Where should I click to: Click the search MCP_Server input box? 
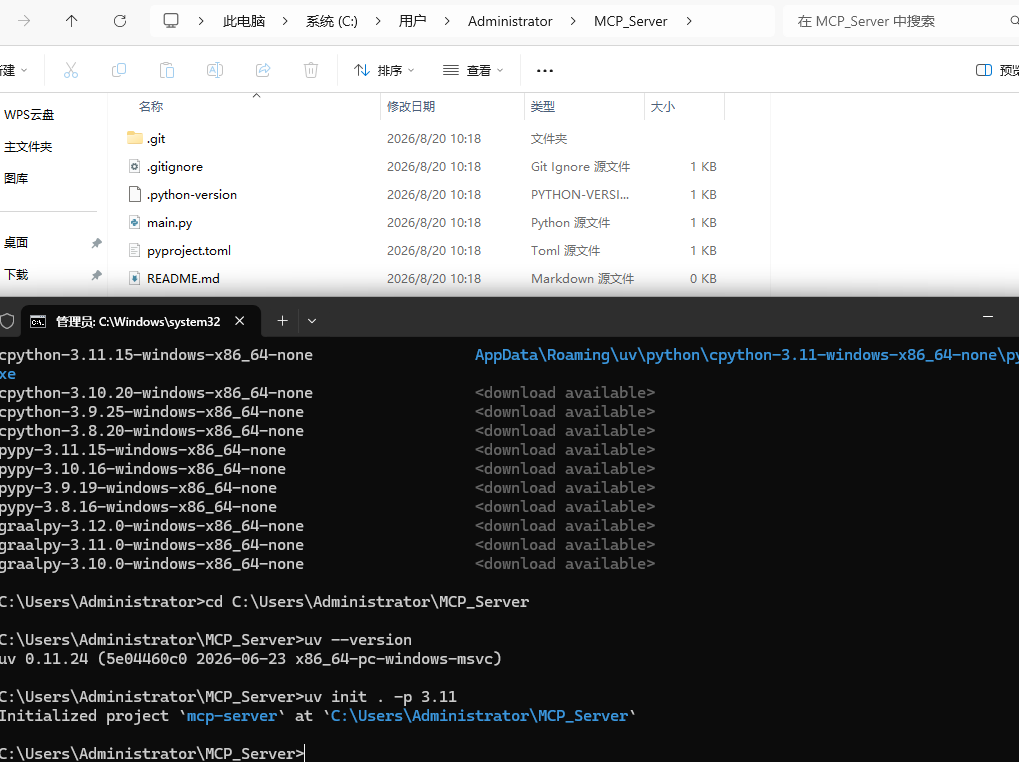(900, 21)
